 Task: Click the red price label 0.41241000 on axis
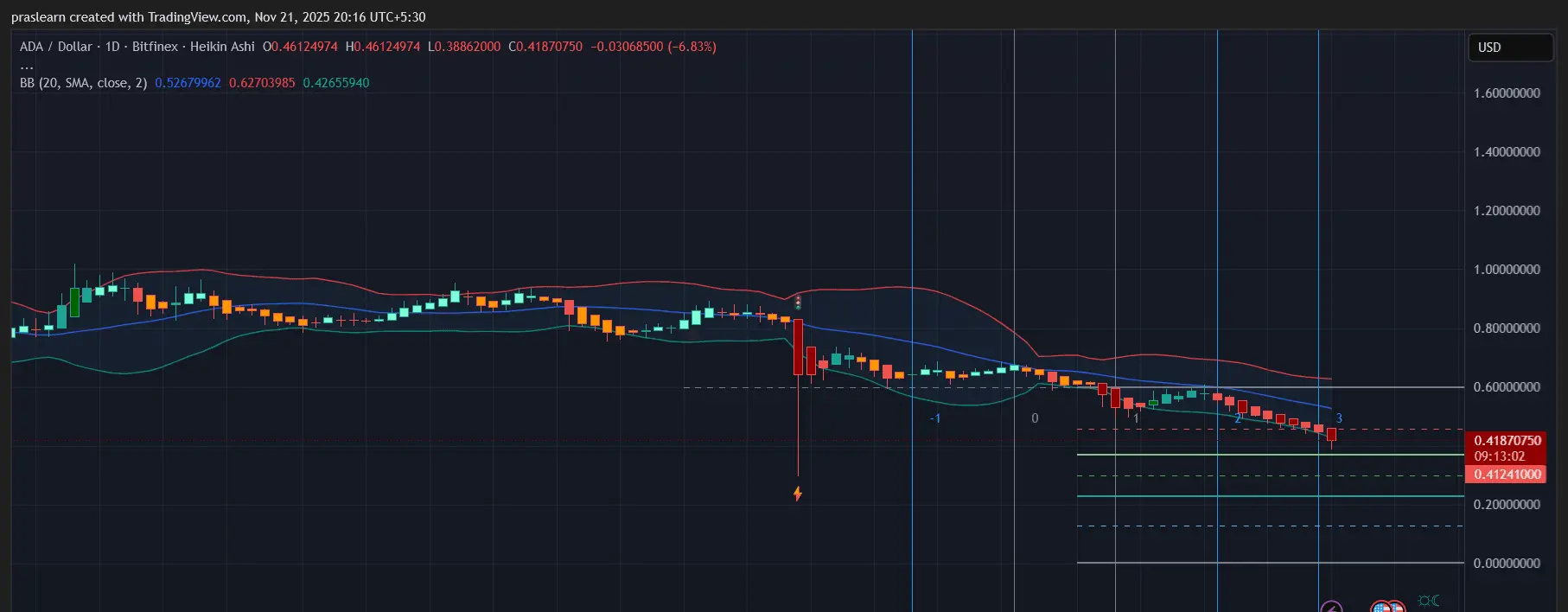pos(1507,475)
